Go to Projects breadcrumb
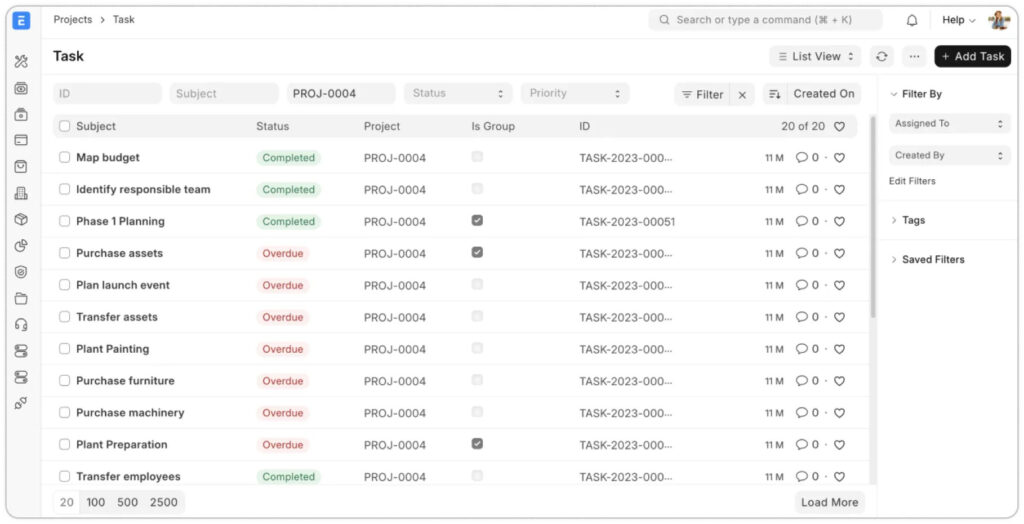The image size is (1024, 524). point(72,20)
